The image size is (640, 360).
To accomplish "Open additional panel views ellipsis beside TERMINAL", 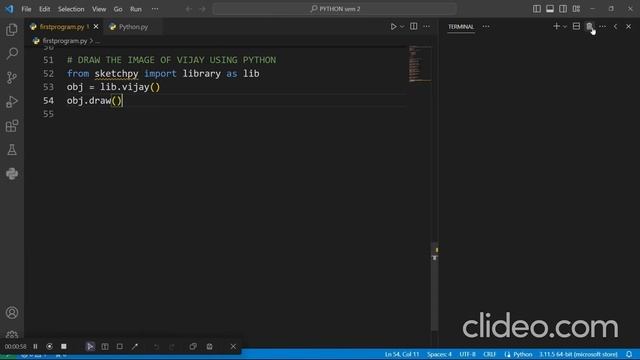I will [486, 27].
